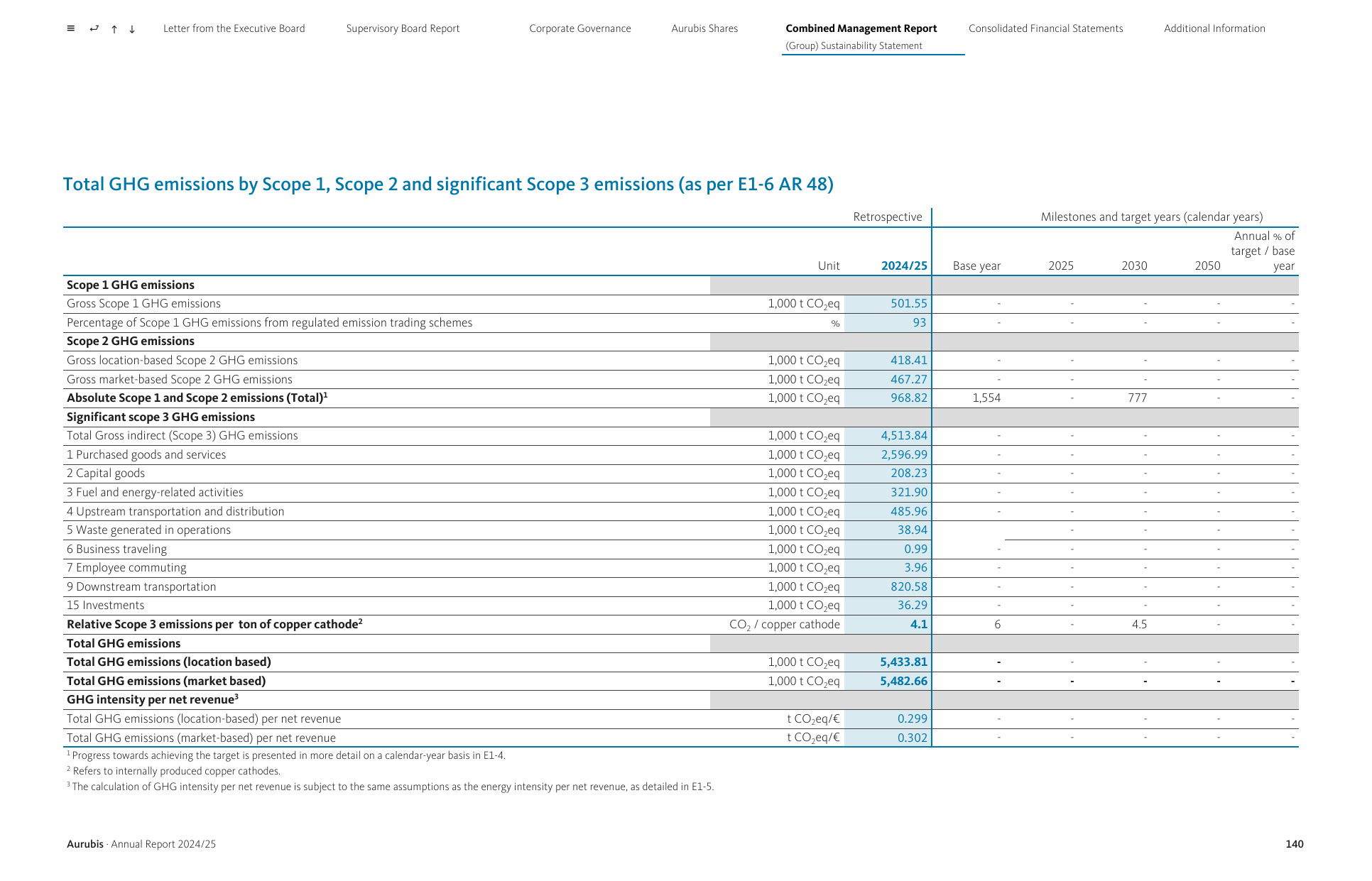Image resolution: width=1372 pixels, height=881 pixels.
Task: Open Letter from the Executive Board
Action: [x=234, y=28]
